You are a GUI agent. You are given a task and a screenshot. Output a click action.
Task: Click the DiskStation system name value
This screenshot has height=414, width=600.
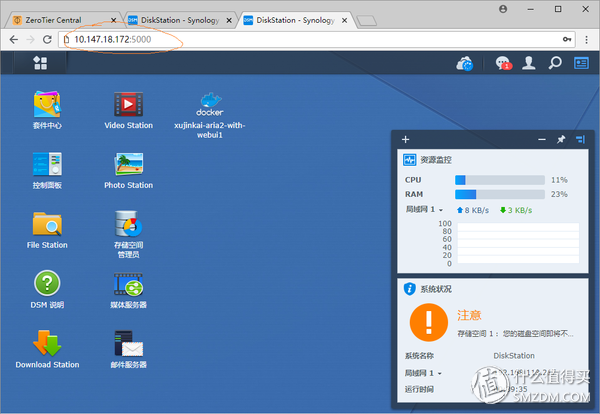514,355
